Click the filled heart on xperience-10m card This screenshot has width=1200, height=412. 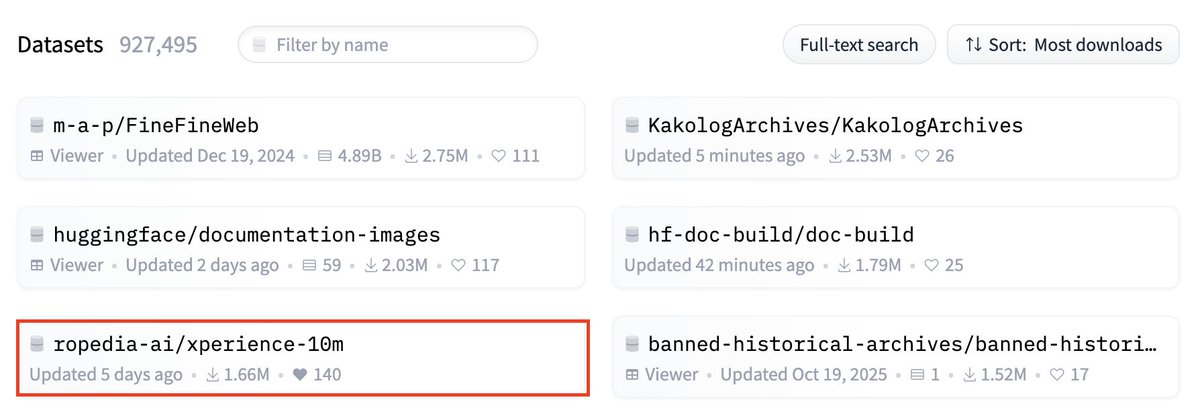tap(298, 375)
